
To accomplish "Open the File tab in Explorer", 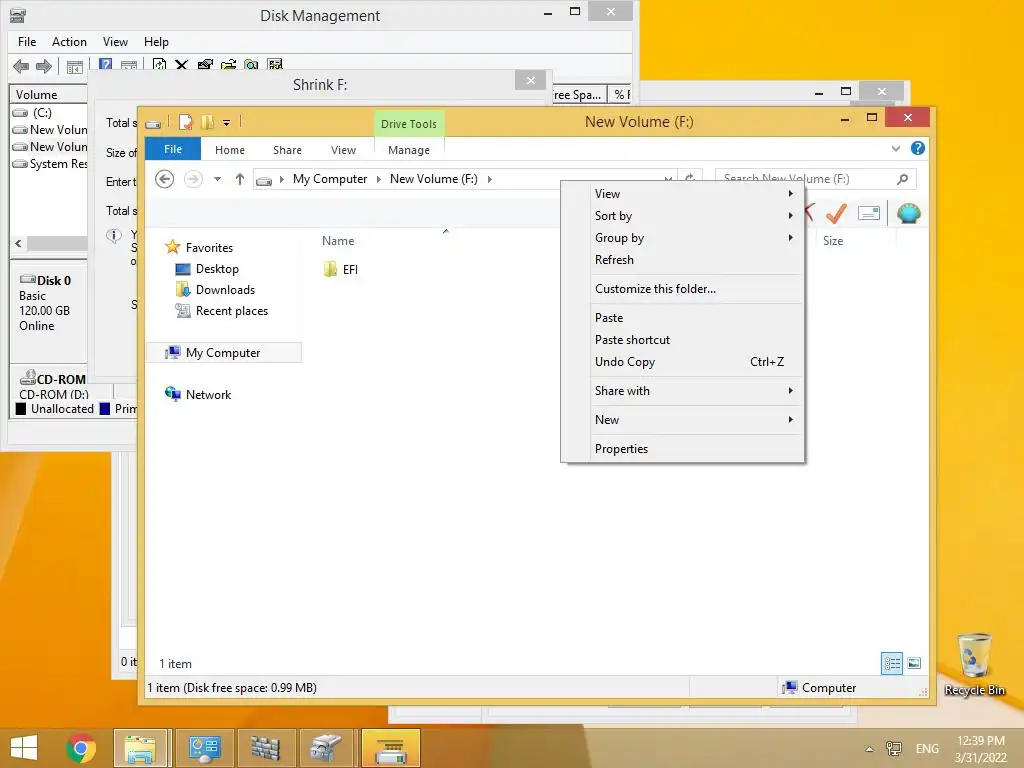I will pyautogui.click(x=173, y=149).
